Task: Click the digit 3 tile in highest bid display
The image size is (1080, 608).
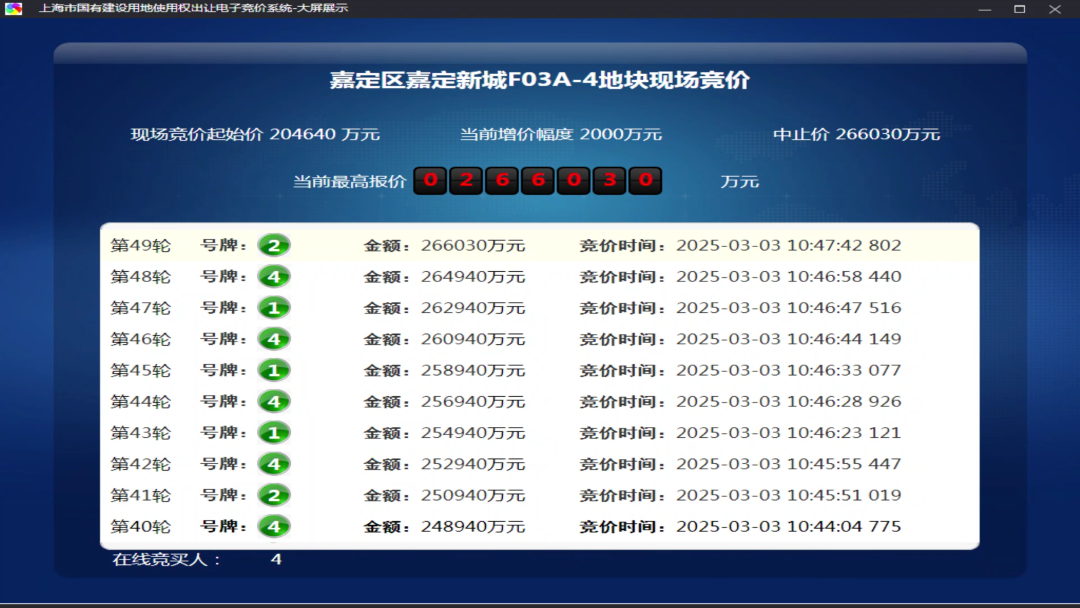Action: click(x=609, y=181)
